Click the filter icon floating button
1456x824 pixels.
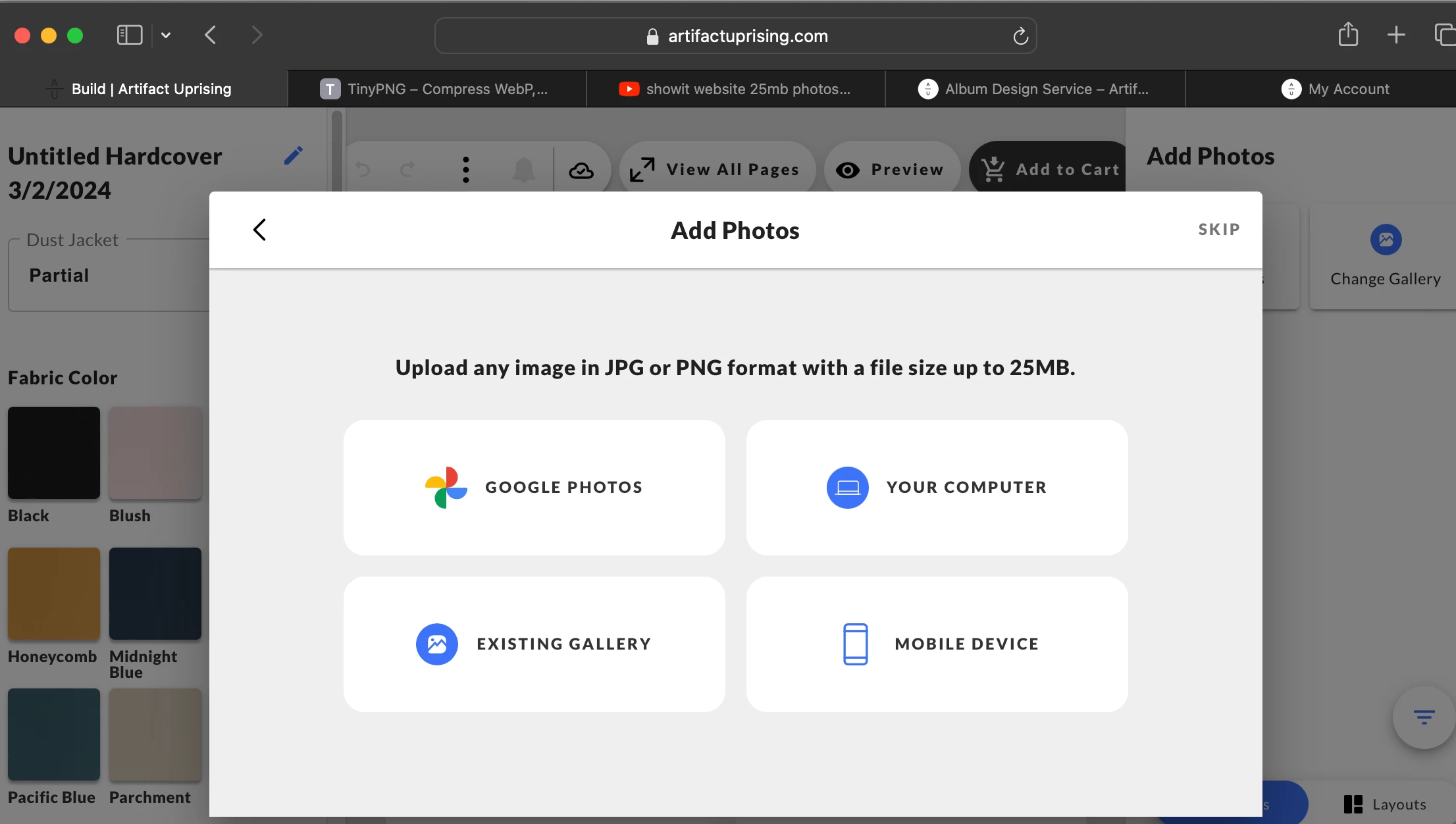click(1423, 717)
